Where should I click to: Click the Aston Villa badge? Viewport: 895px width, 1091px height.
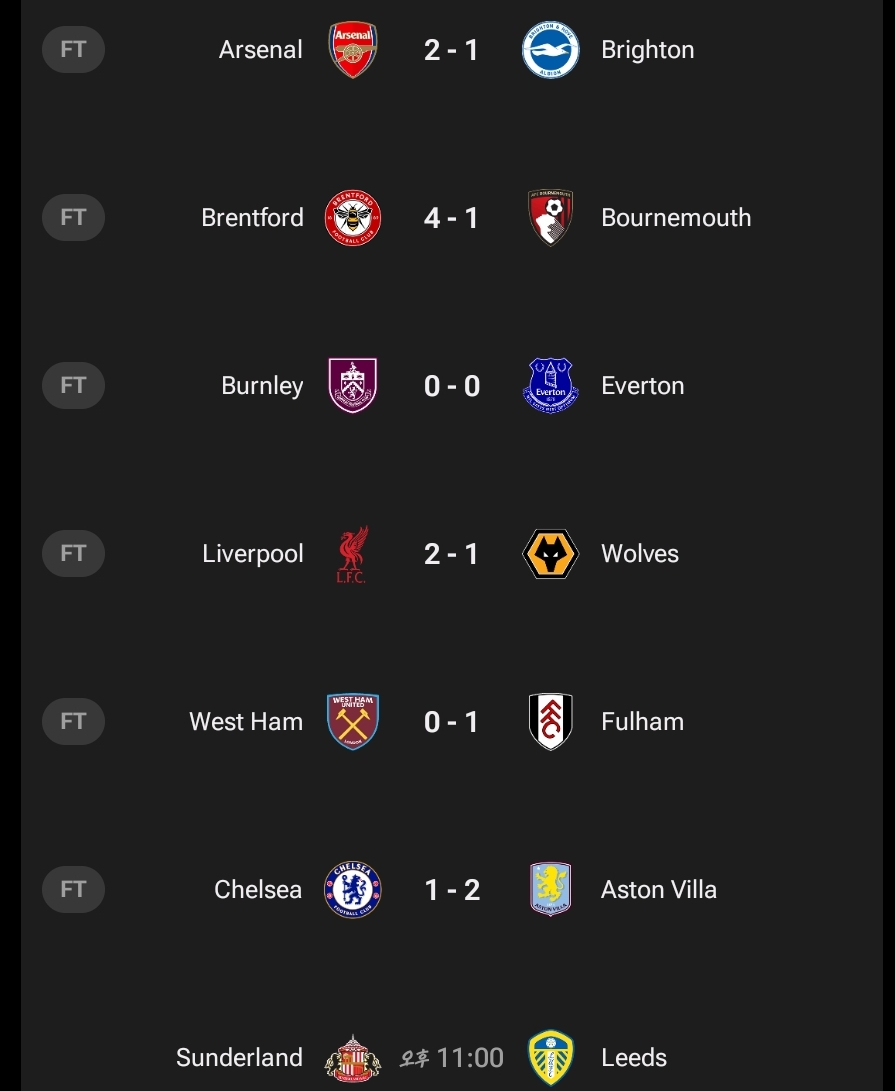pyautogui.click(x=551, y=890)
